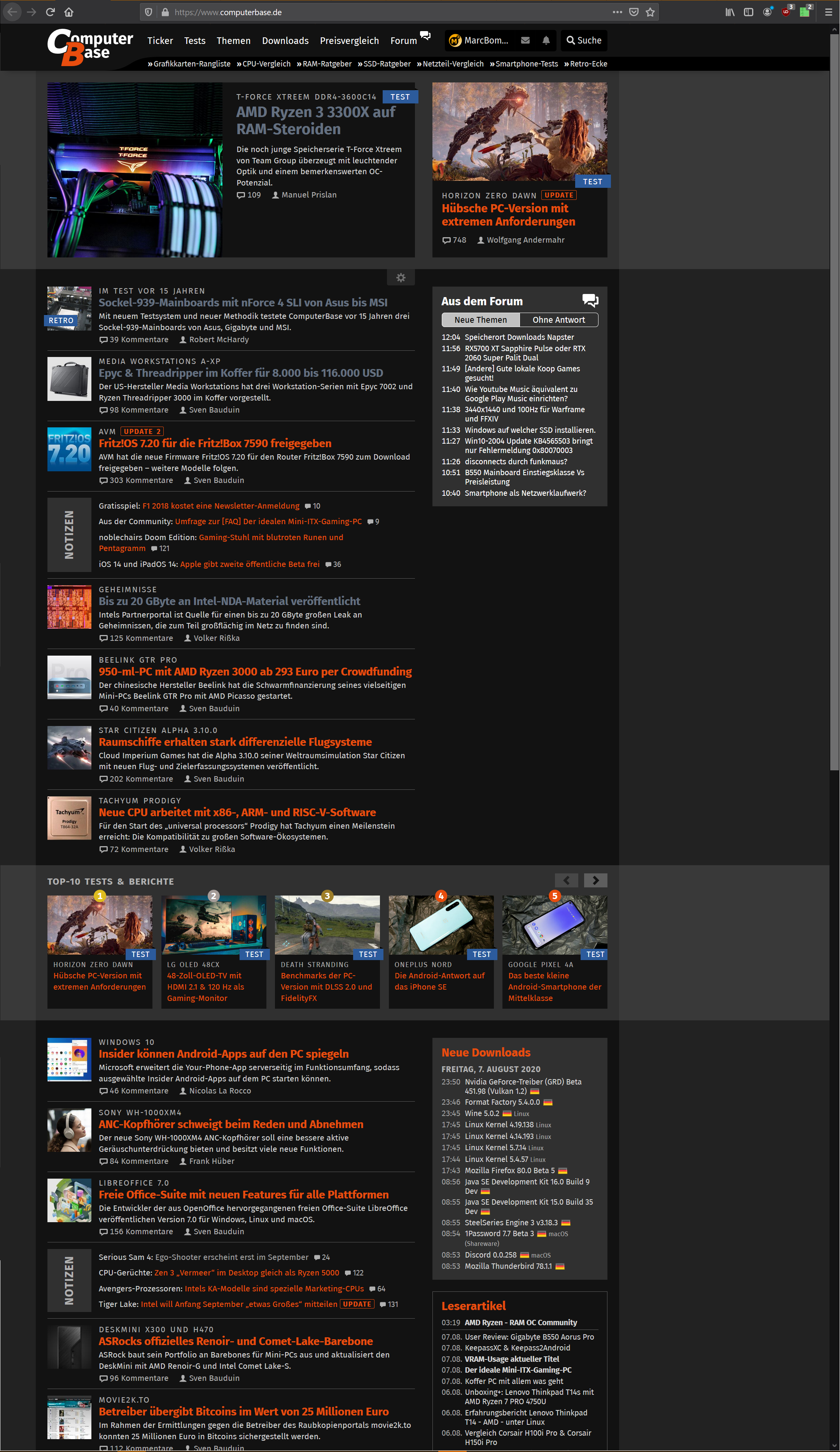Show previous Top-10 tests slide
Image resolution: width=840 pixels, height=1452 pixels.
tap(566, 880)
